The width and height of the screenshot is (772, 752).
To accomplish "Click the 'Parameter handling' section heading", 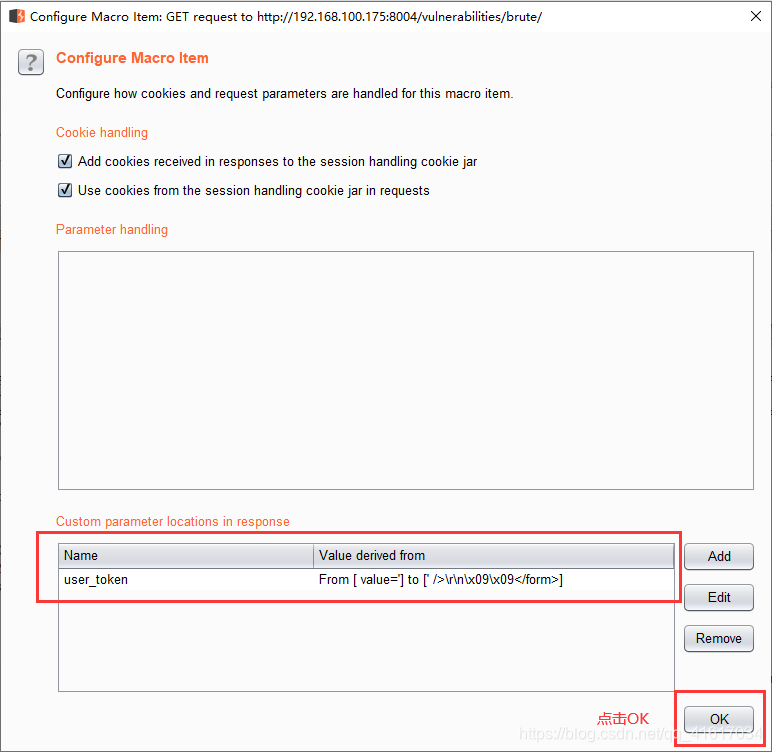I will point(112,229).
